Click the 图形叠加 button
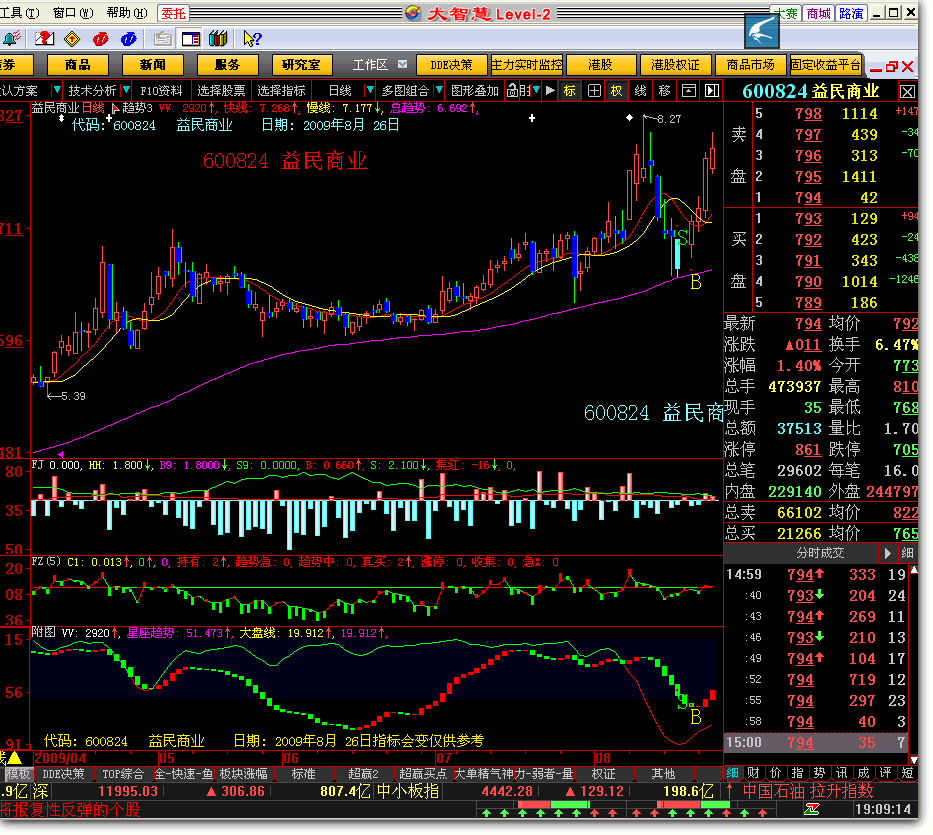This screenshot has width=933, height=835. tap(475, 91)
